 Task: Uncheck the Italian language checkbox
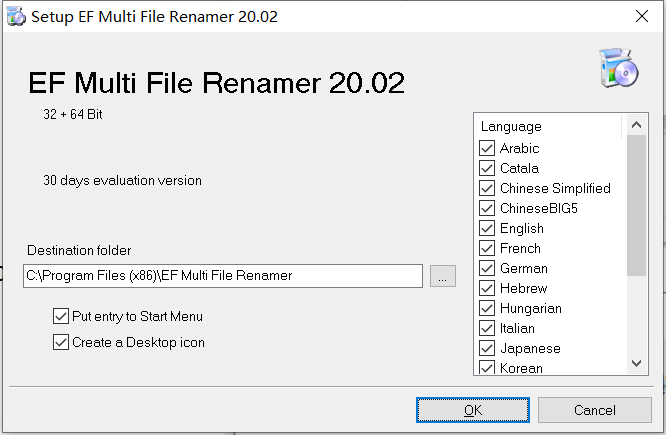click(487, 328)
